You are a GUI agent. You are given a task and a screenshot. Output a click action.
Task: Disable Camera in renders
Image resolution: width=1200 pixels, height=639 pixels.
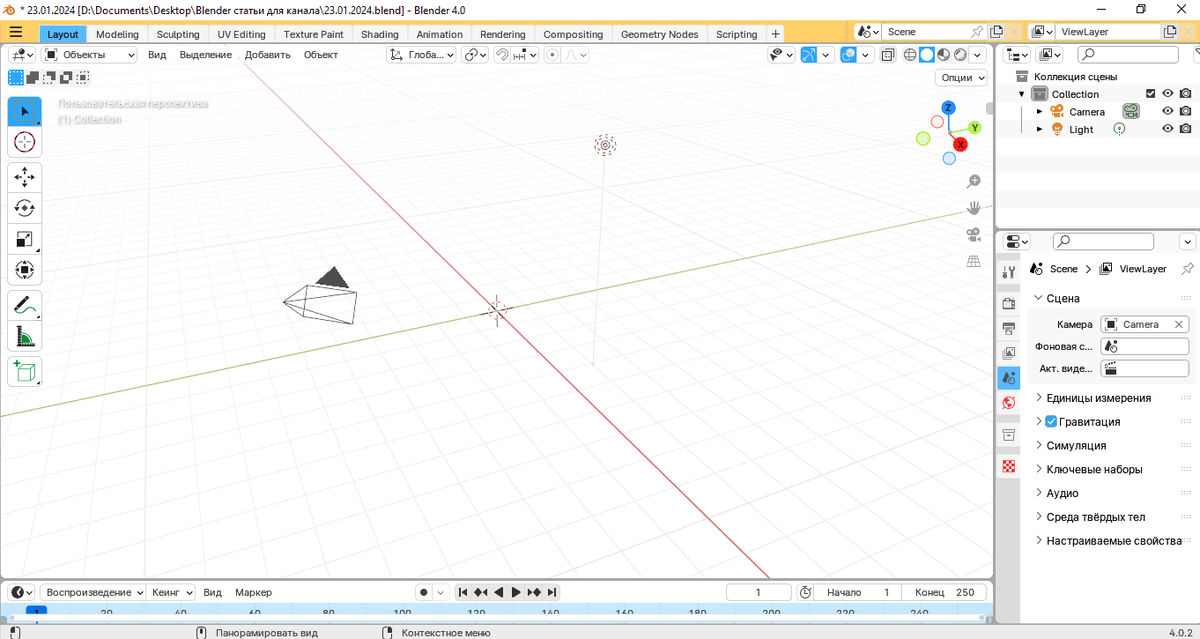pos(1185,111)
